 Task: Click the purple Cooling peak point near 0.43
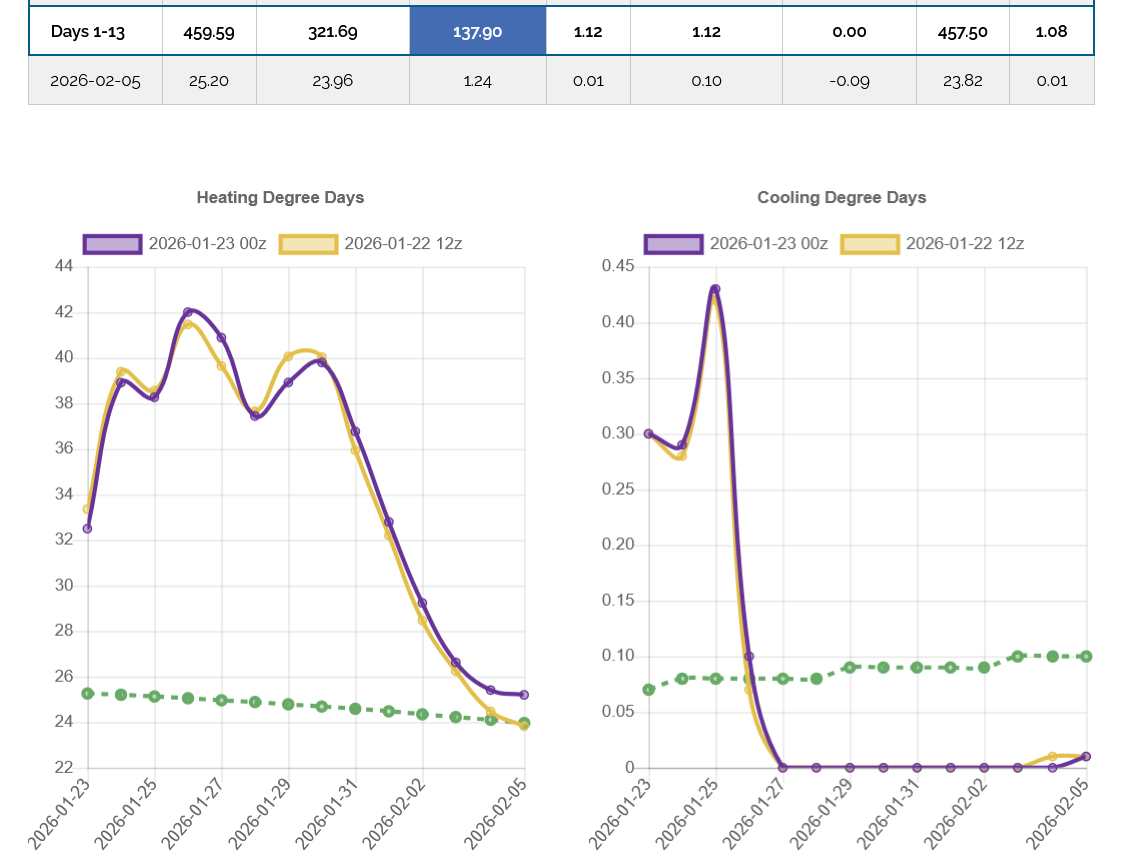point(715,289)
